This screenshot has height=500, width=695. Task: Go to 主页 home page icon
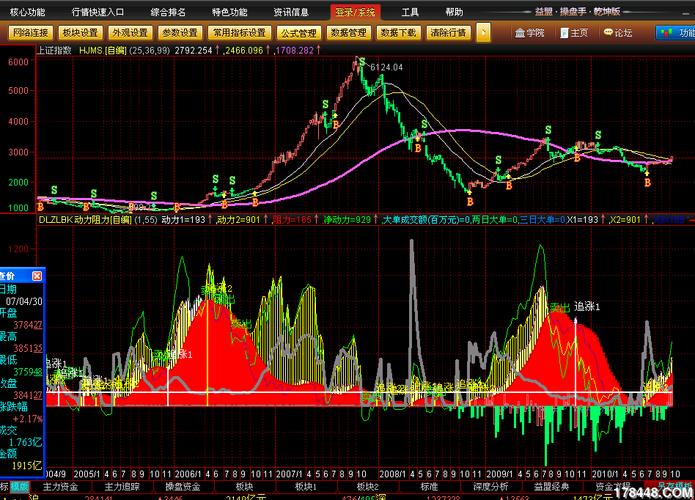coord(574,33)
